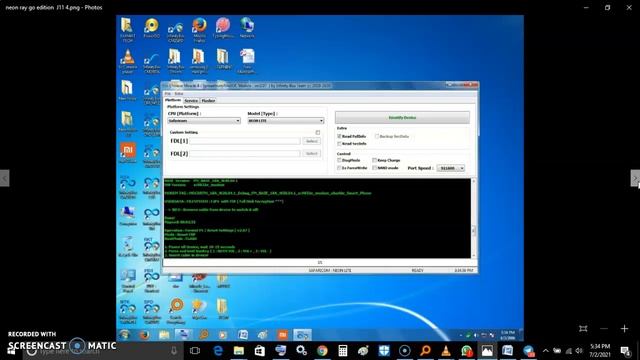
Task: Open the Mi orange desktop shortcut
Action: pyautogui.click(x=128, y=153)
